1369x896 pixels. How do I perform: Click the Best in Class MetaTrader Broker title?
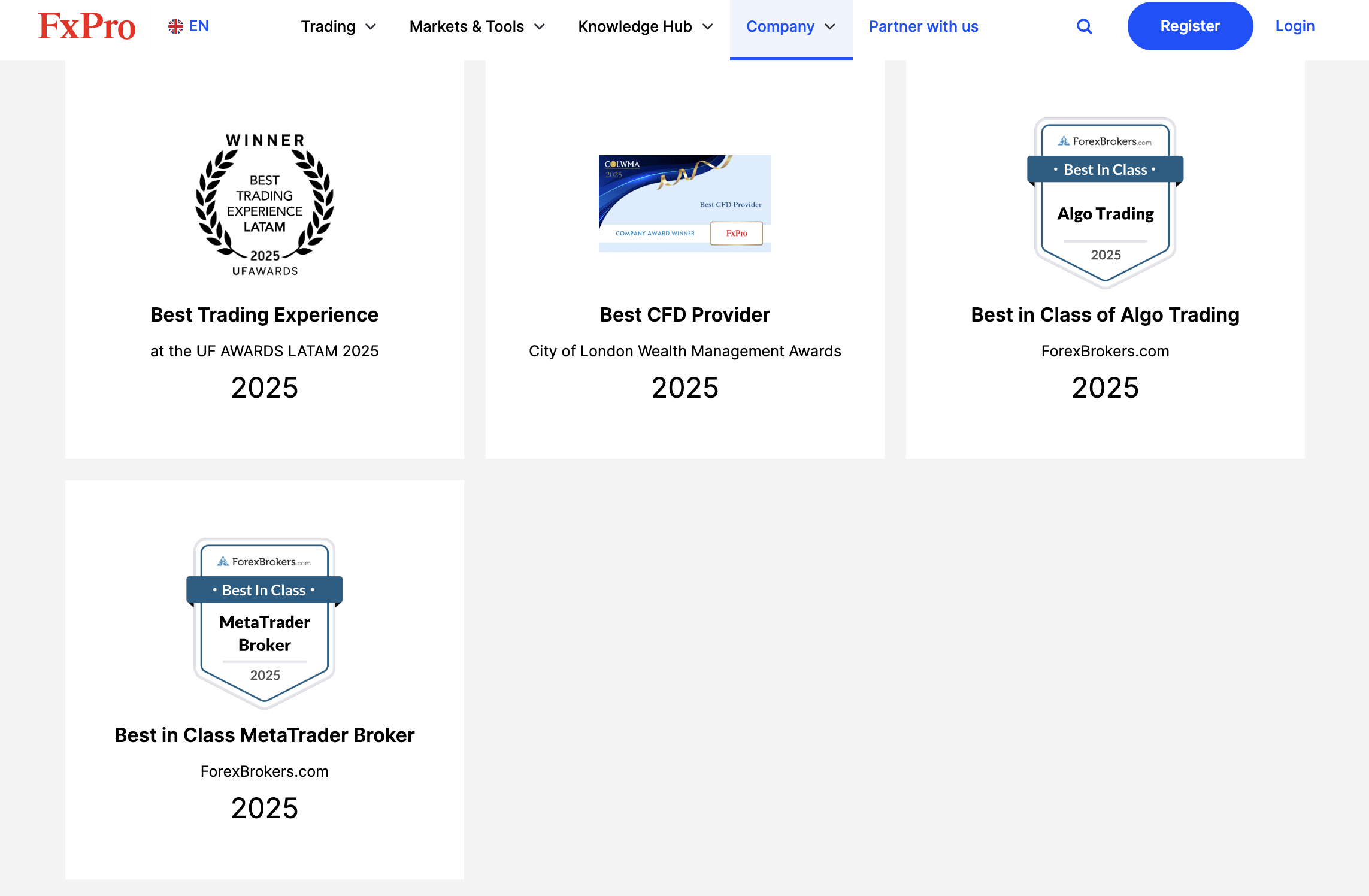tap(264, 735)
